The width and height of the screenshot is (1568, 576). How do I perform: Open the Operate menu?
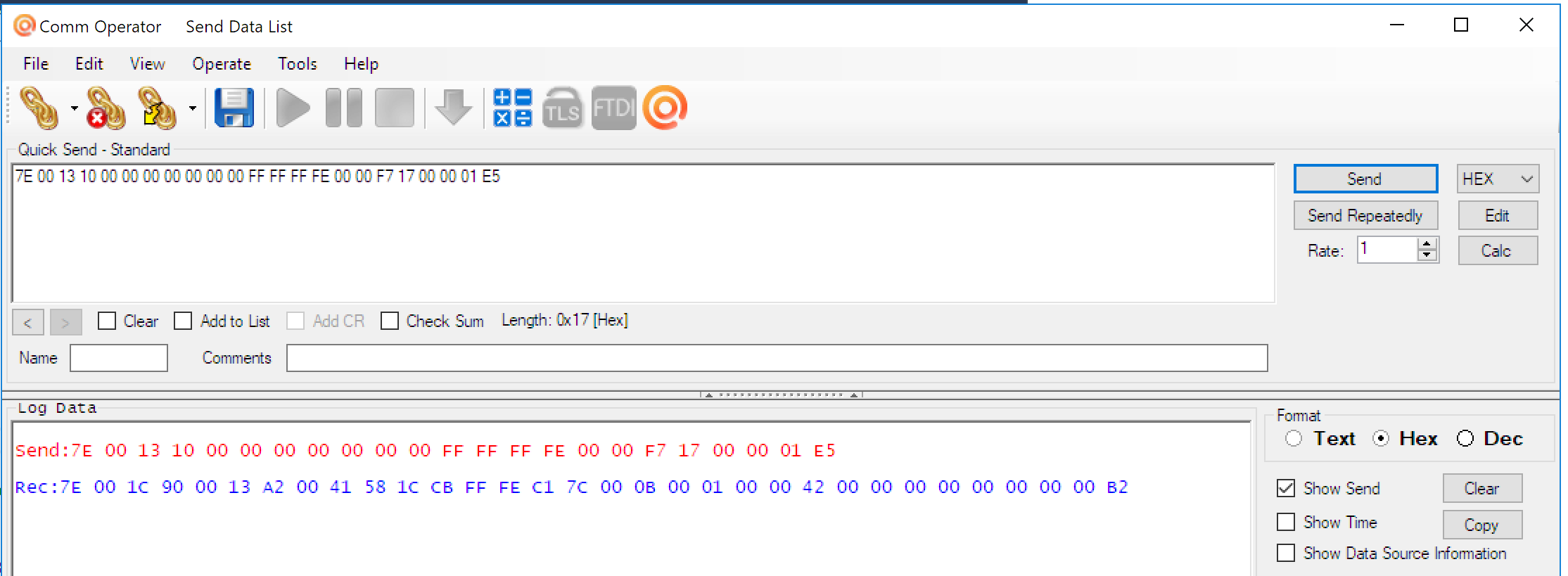click(222, 64)
